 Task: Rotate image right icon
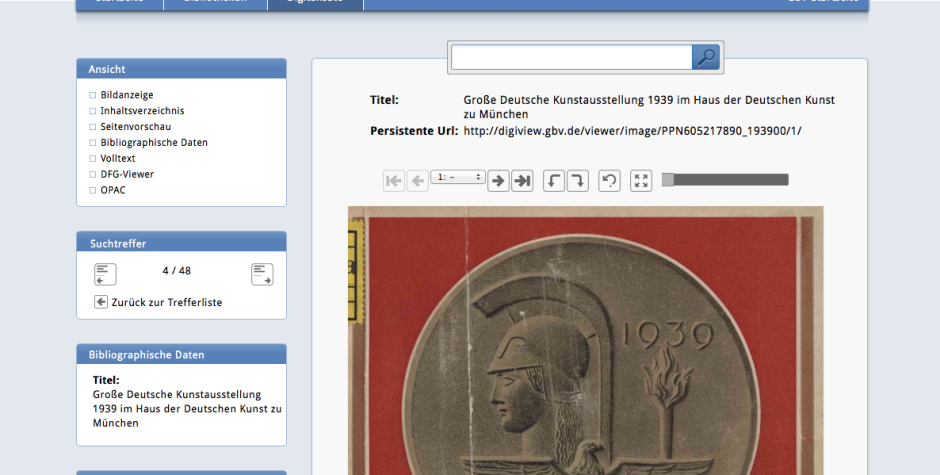click(x=578, y=181)
